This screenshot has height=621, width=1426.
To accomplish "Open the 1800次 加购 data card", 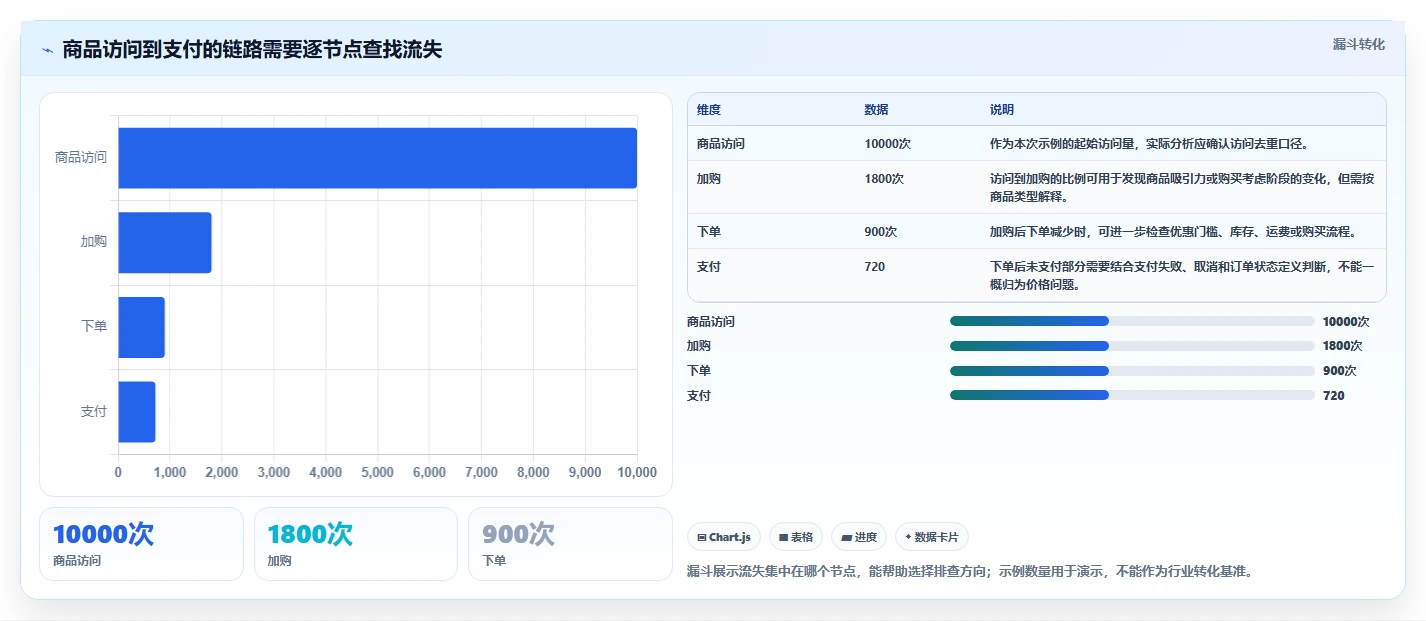I will click(x=355, y=544).
